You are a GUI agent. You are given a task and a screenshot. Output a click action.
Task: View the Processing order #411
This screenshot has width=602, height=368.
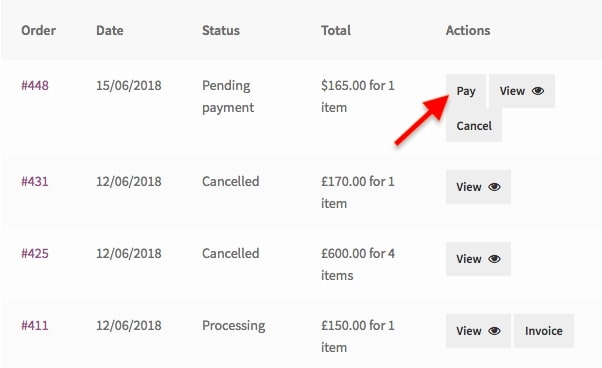478,331
